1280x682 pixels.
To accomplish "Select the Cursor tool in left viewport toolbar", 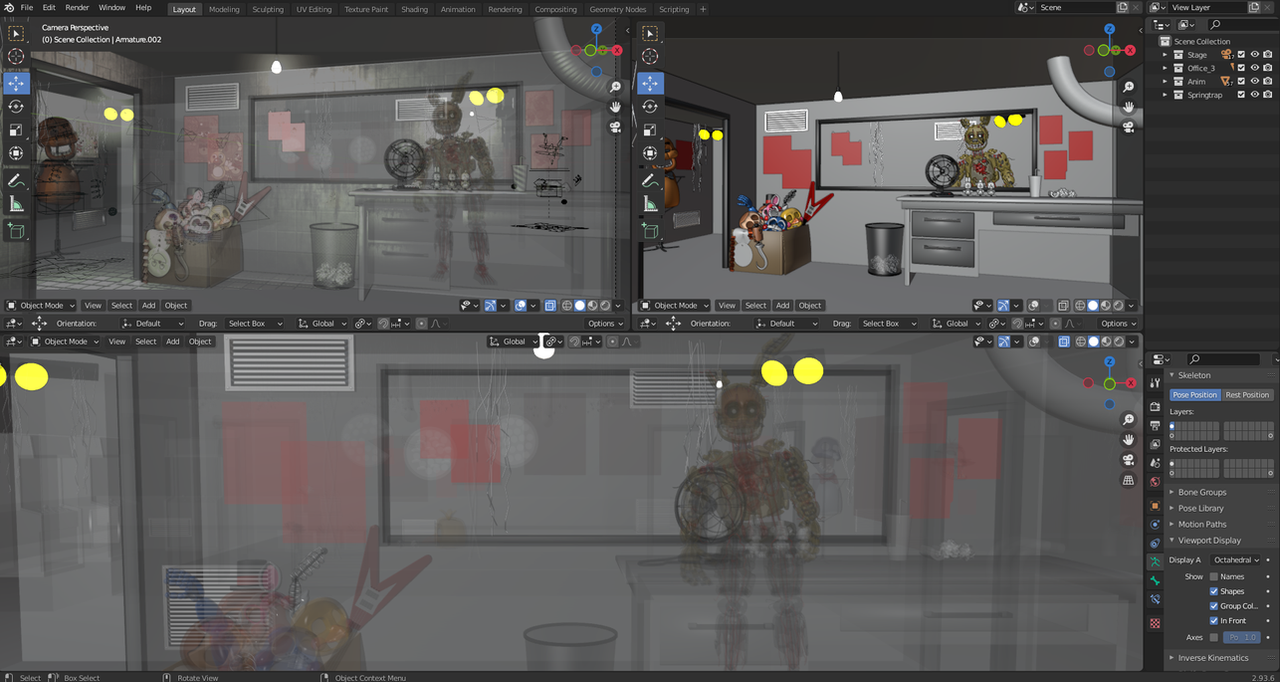I will click(16, 57).
